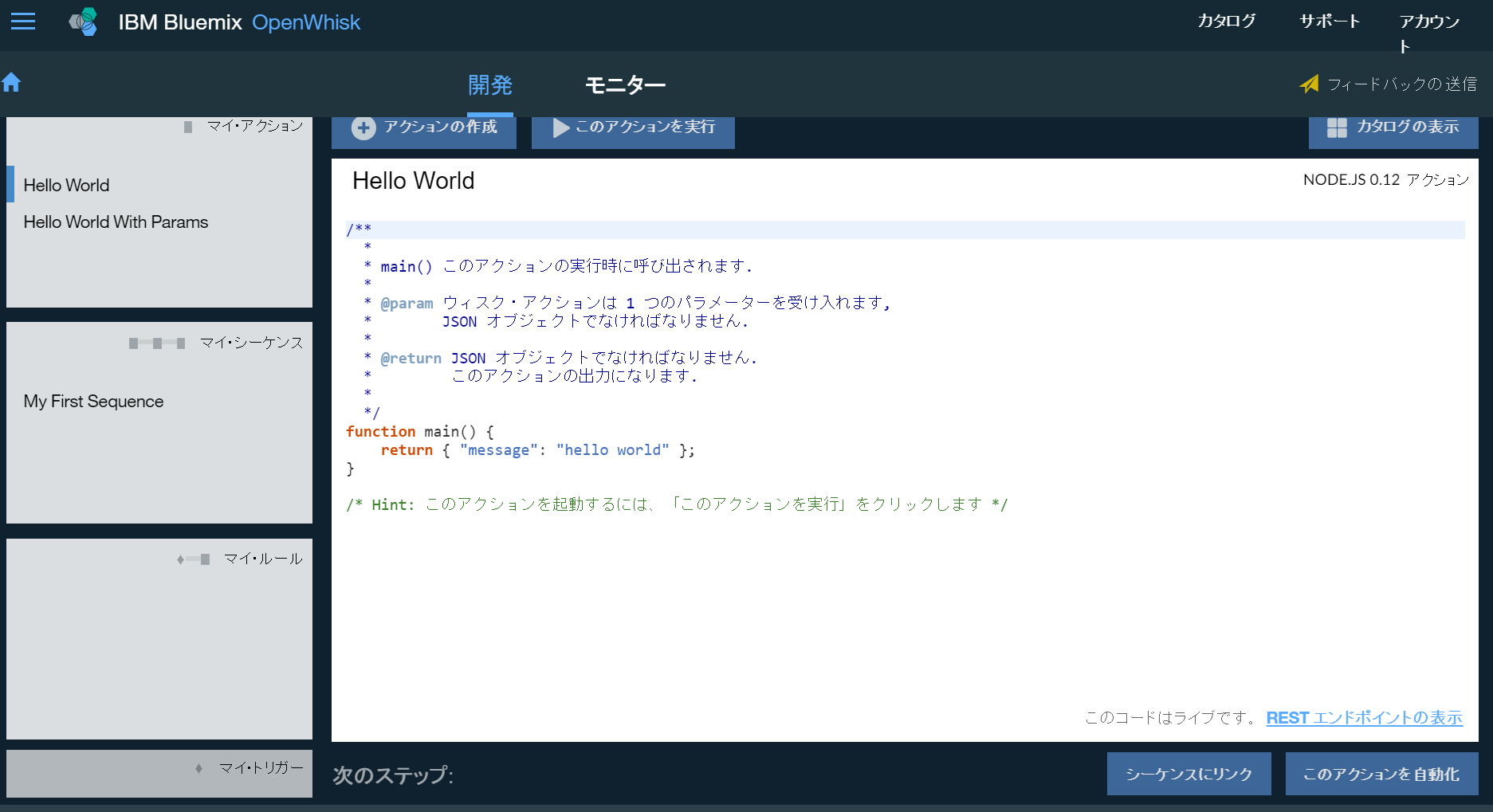Screen dimensions: 1493x812
Task: Click the @param comment line
Action: tap(627, 303)
